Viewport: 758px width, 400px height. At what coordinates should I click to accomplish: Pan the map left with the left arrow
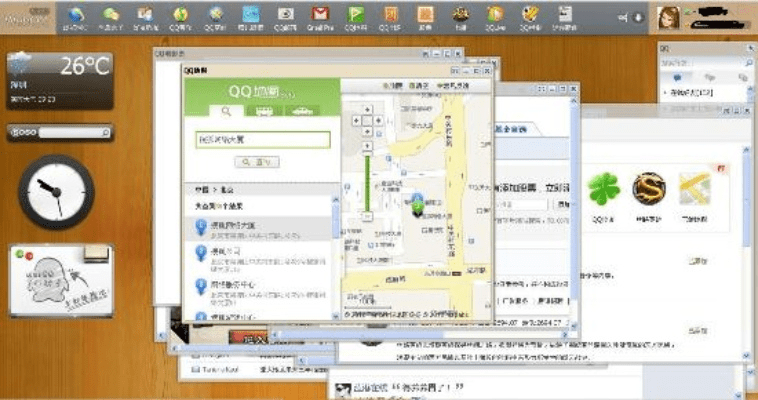click(x=357, y=120)
